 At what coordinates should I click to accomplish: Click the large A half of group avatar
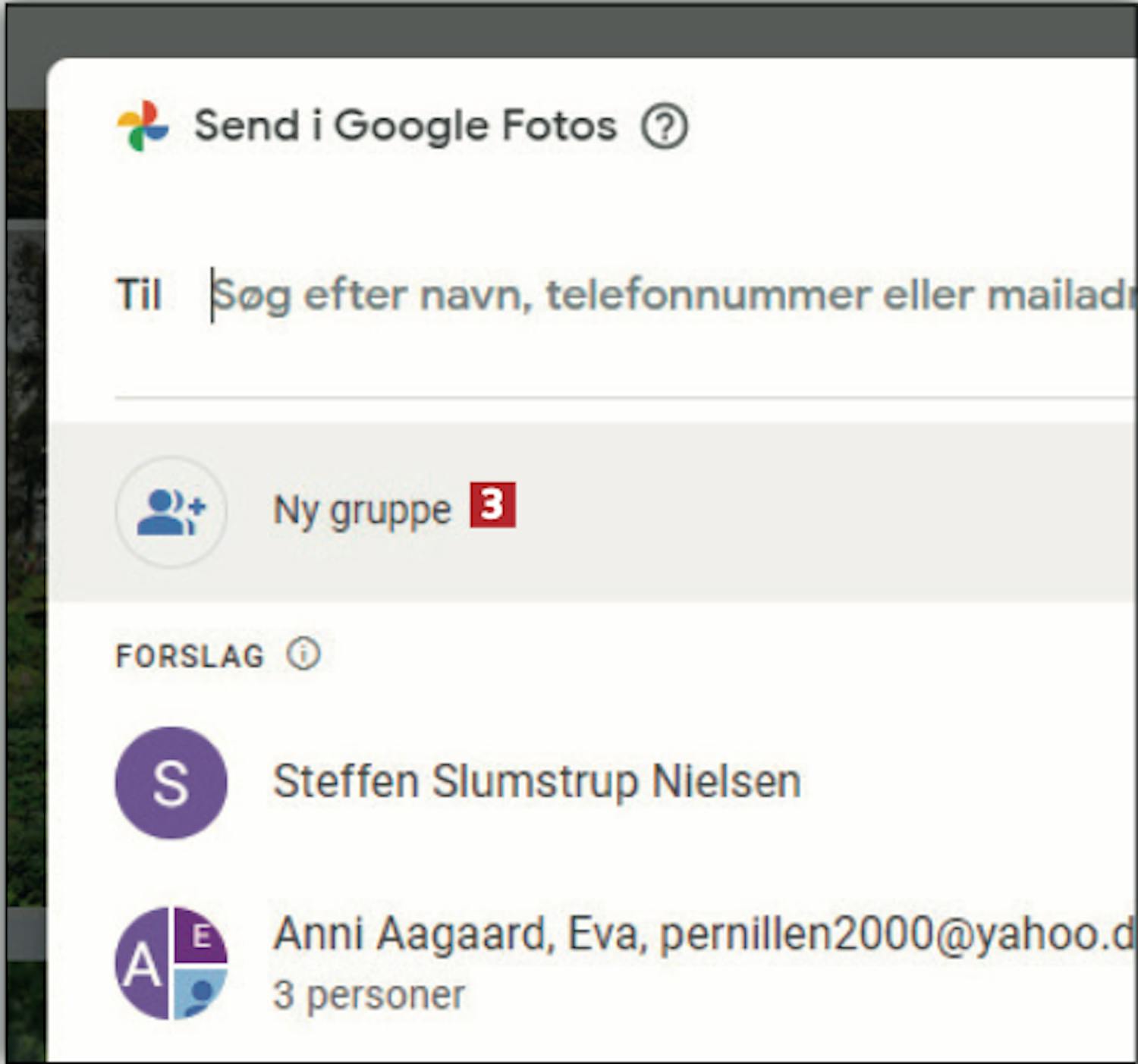[143, 963]
